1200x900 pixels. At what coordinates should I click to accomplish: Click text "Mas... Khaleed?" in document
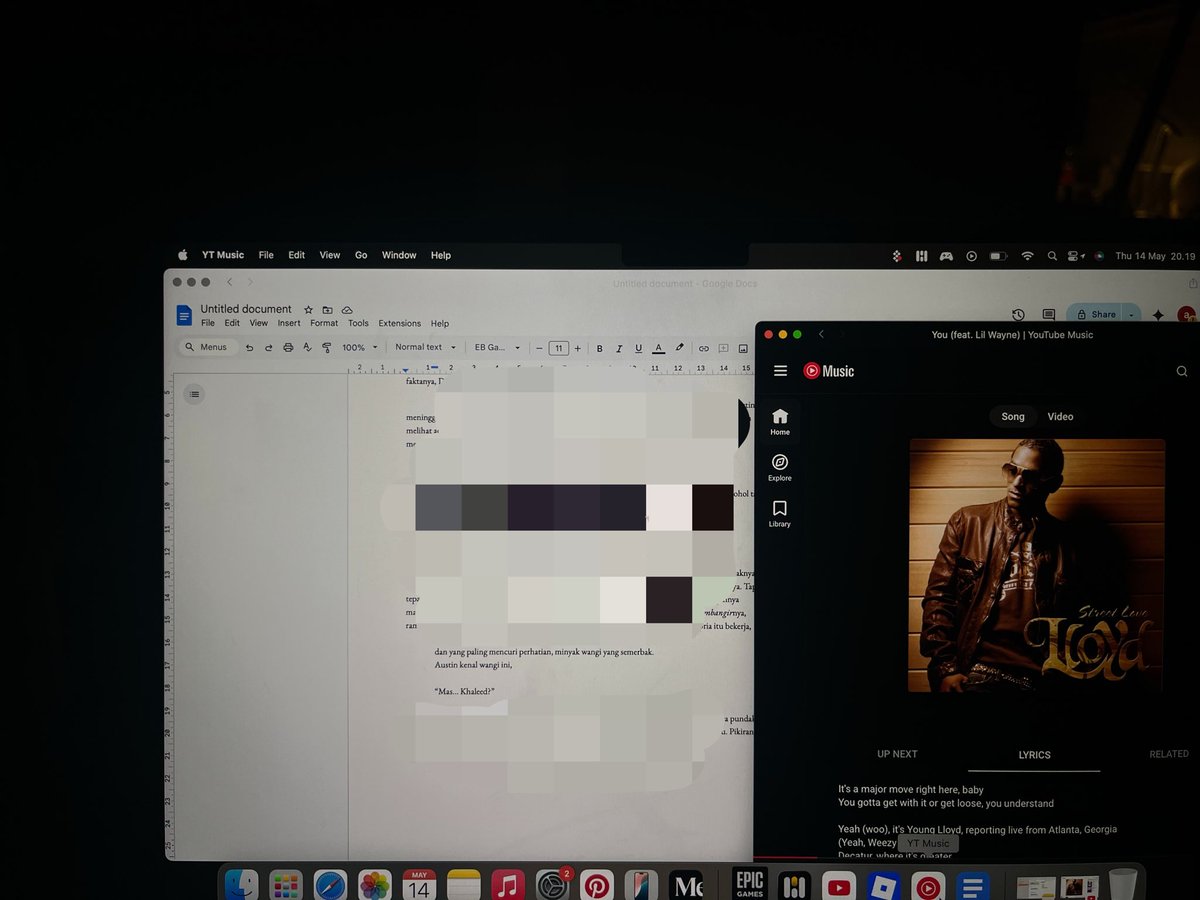[465, 692]
